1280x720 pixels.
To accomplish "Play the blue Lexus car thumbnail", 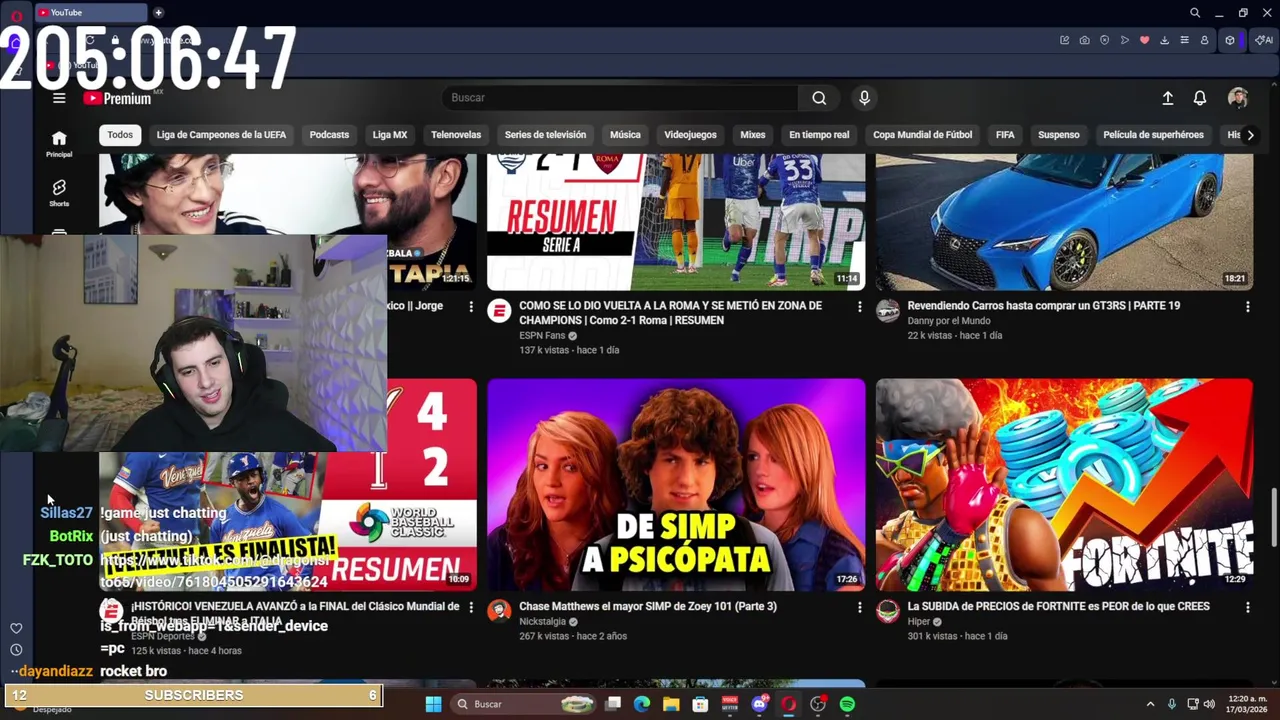I will click(x=1064, y=222).
